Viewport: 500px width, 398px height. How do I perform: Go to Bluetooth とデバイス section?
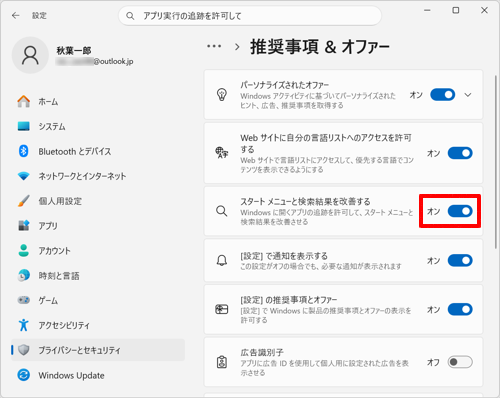point(98,151)
